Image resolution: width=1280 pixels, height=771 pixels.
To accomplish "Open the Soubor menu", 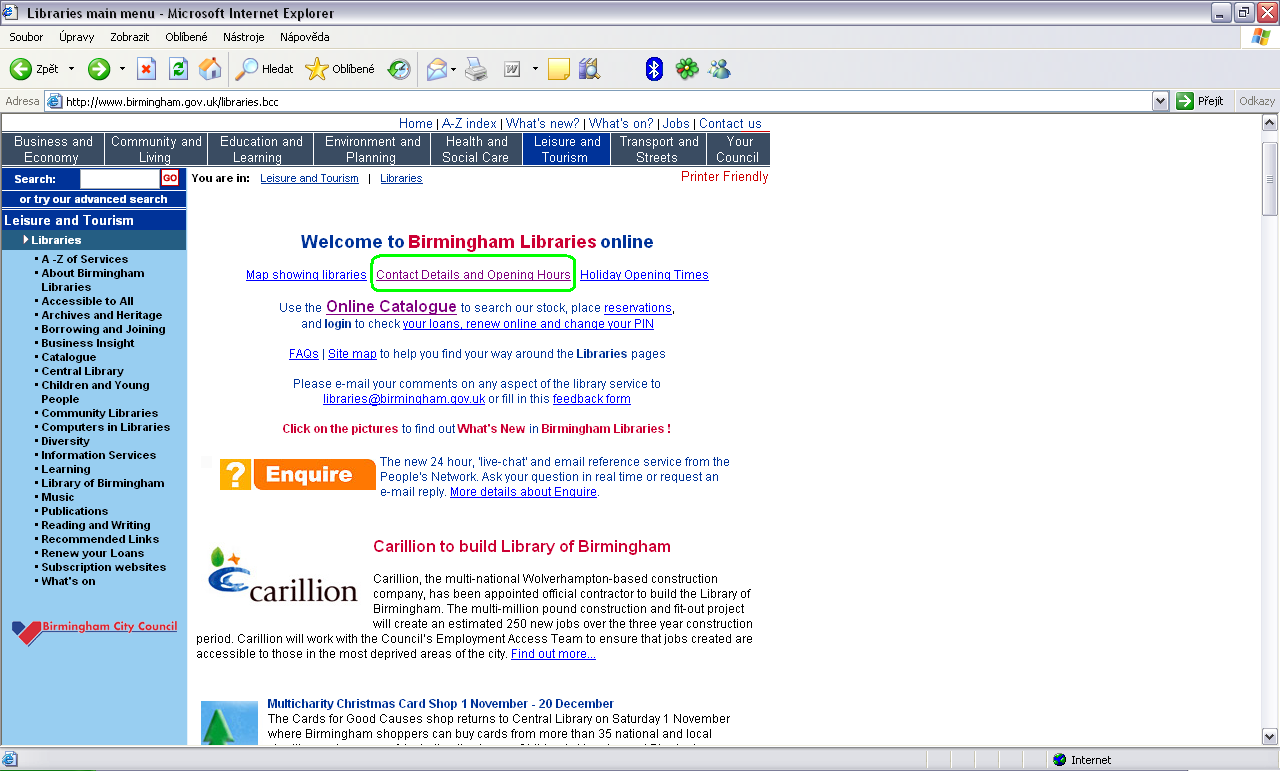I will [26, 37].
